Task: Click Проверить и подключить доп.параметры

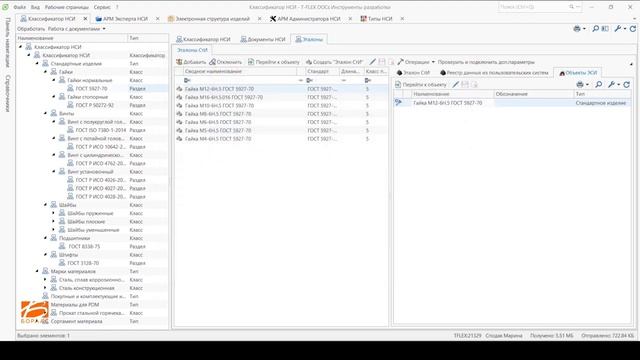Action: [x=486, y=62]
